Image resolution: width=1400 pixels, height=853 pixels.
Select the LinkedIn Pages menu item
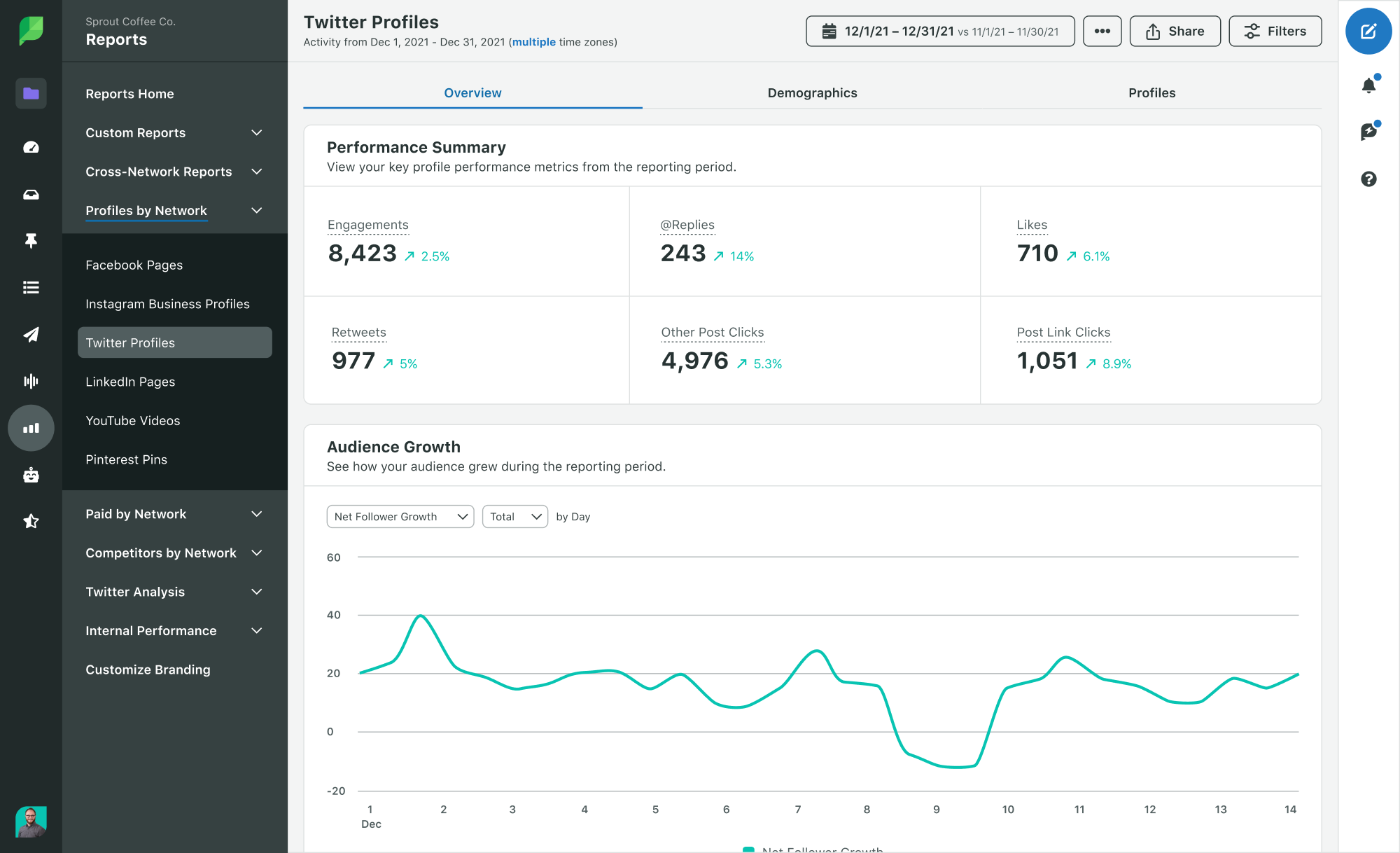[x=130, y=381]
